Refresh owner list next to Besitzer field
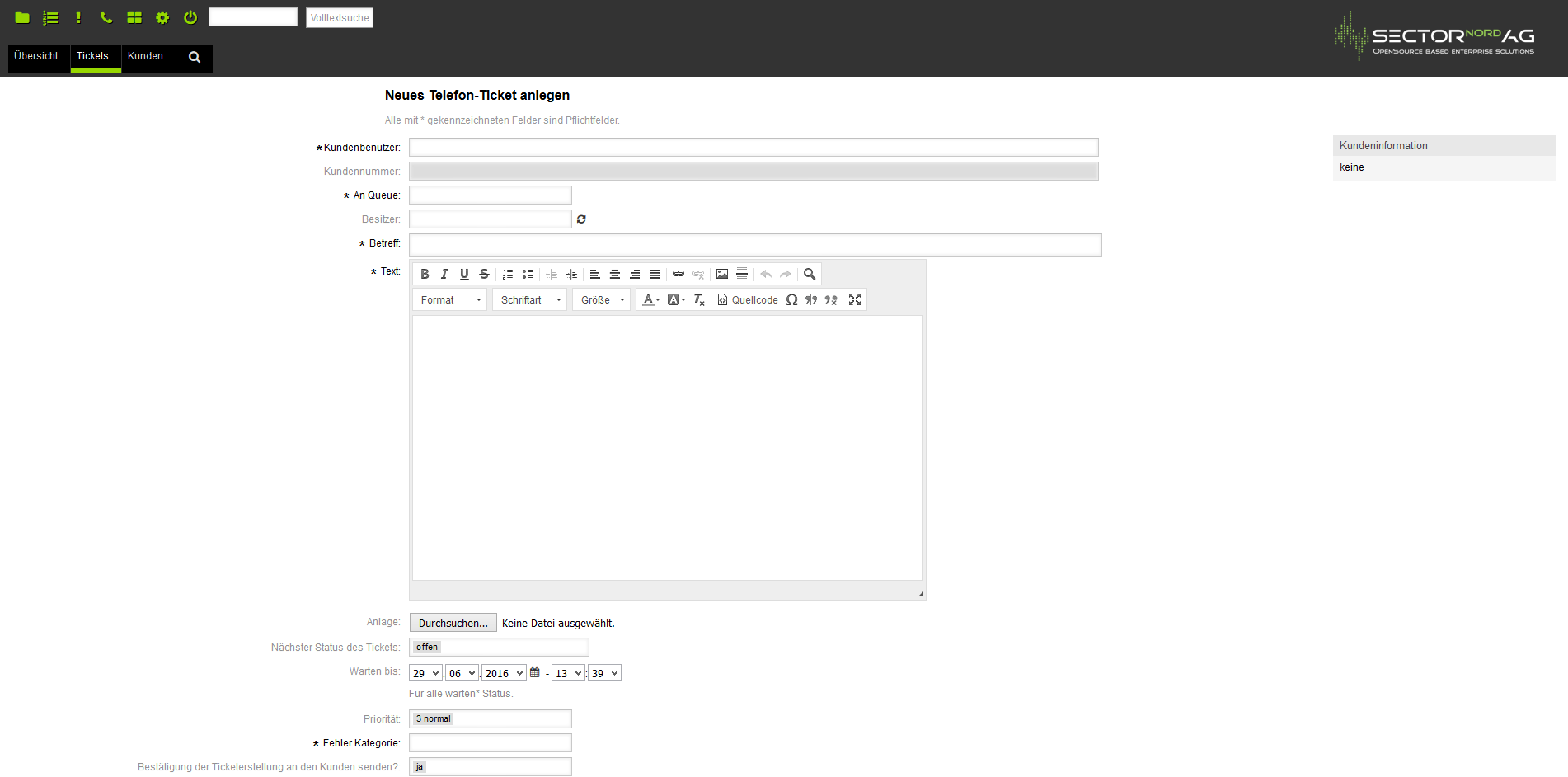 tap(581, 219)
